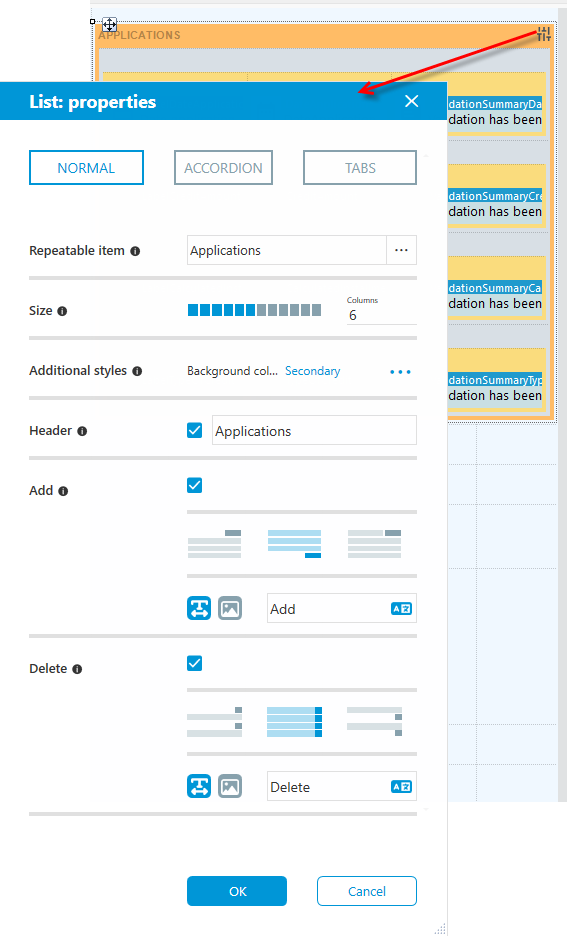
Task: Click the Cancel button
Action: (366, 891)
